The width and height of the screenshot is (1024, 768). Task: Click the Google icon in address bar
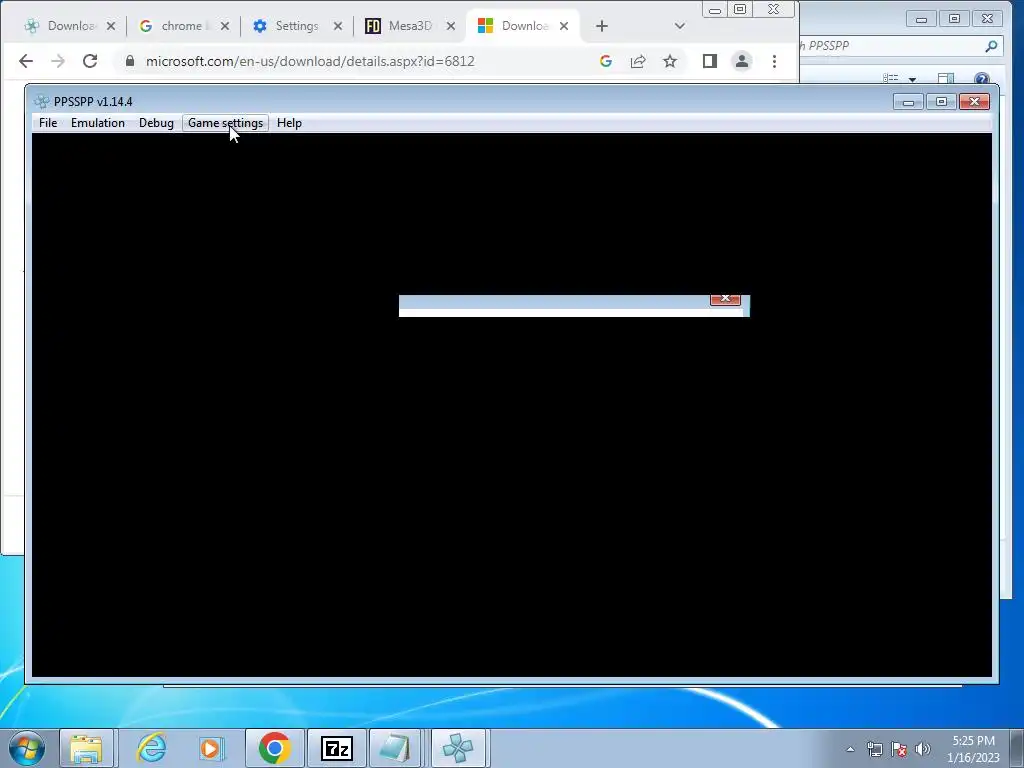coord(606,61)
